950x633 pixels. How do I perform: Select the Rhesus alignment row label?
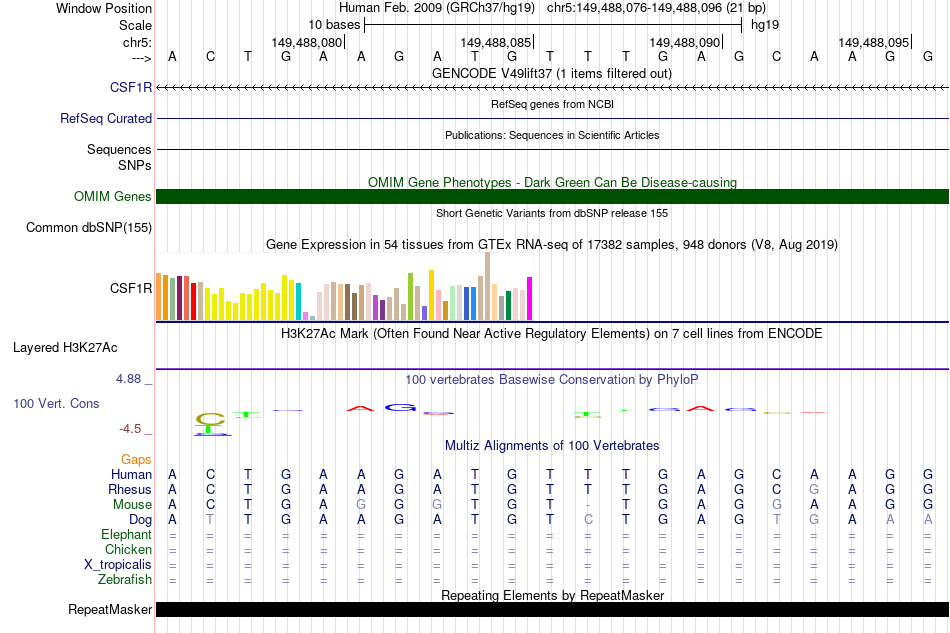[x=130, y=489]
